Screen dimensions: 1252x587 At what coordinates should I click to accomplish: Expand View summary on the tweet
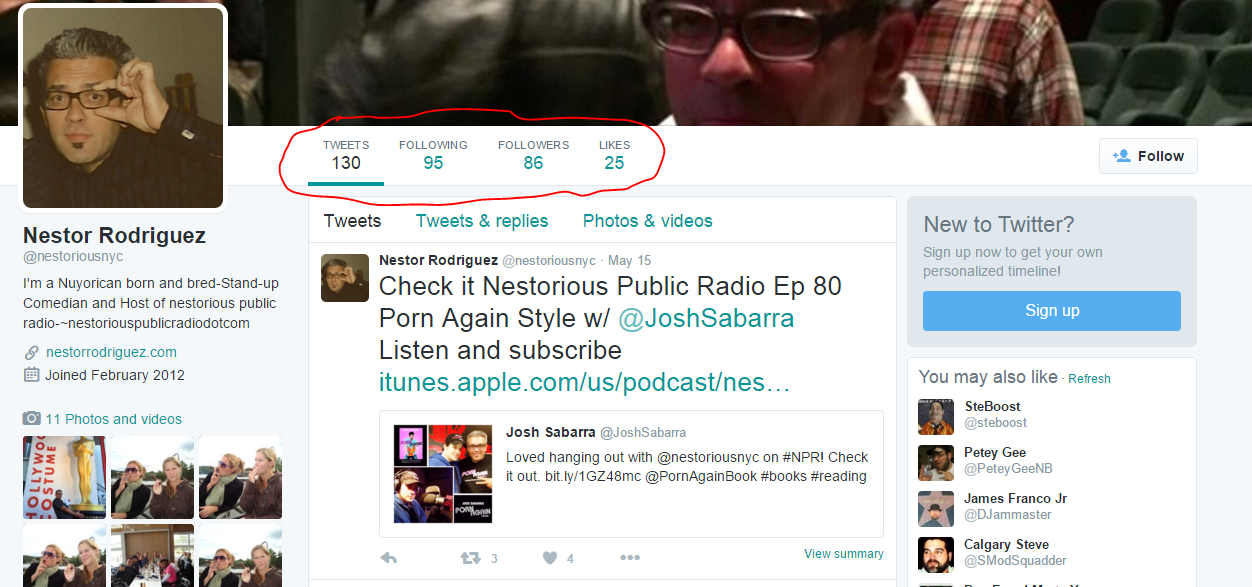[844, 554]
